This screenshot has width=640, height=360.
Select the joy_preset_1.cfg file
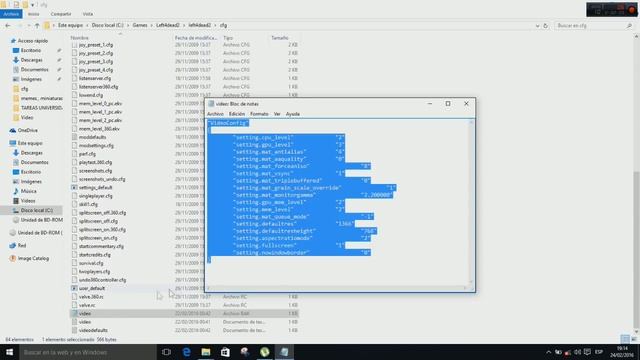point(96,44)
